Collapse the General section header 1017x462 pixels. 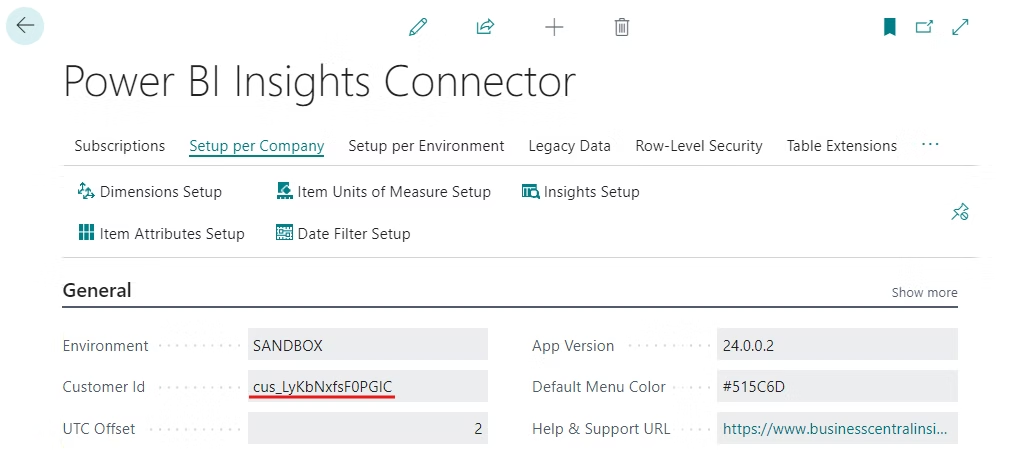tap(97, 290)
